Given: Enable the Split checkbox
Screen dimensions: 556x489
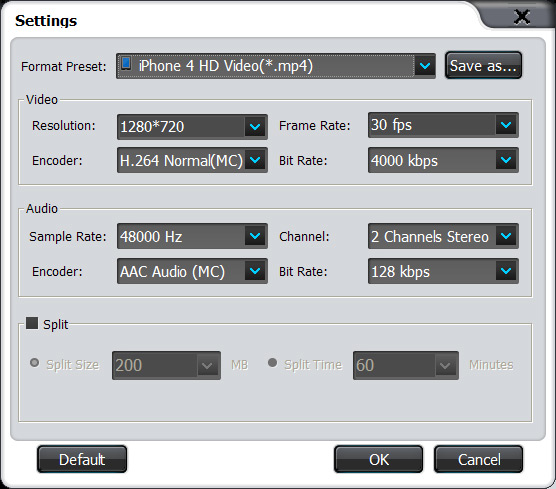Looking at the screenshot, I should [32, 323].
